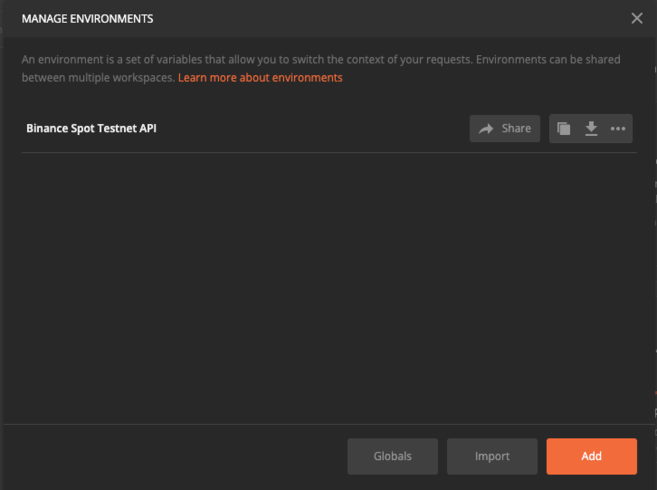This screenshot has width=657, height=490.
Task: Click the gap between Share and Duplicate buttons
Action: click(545, 129)
